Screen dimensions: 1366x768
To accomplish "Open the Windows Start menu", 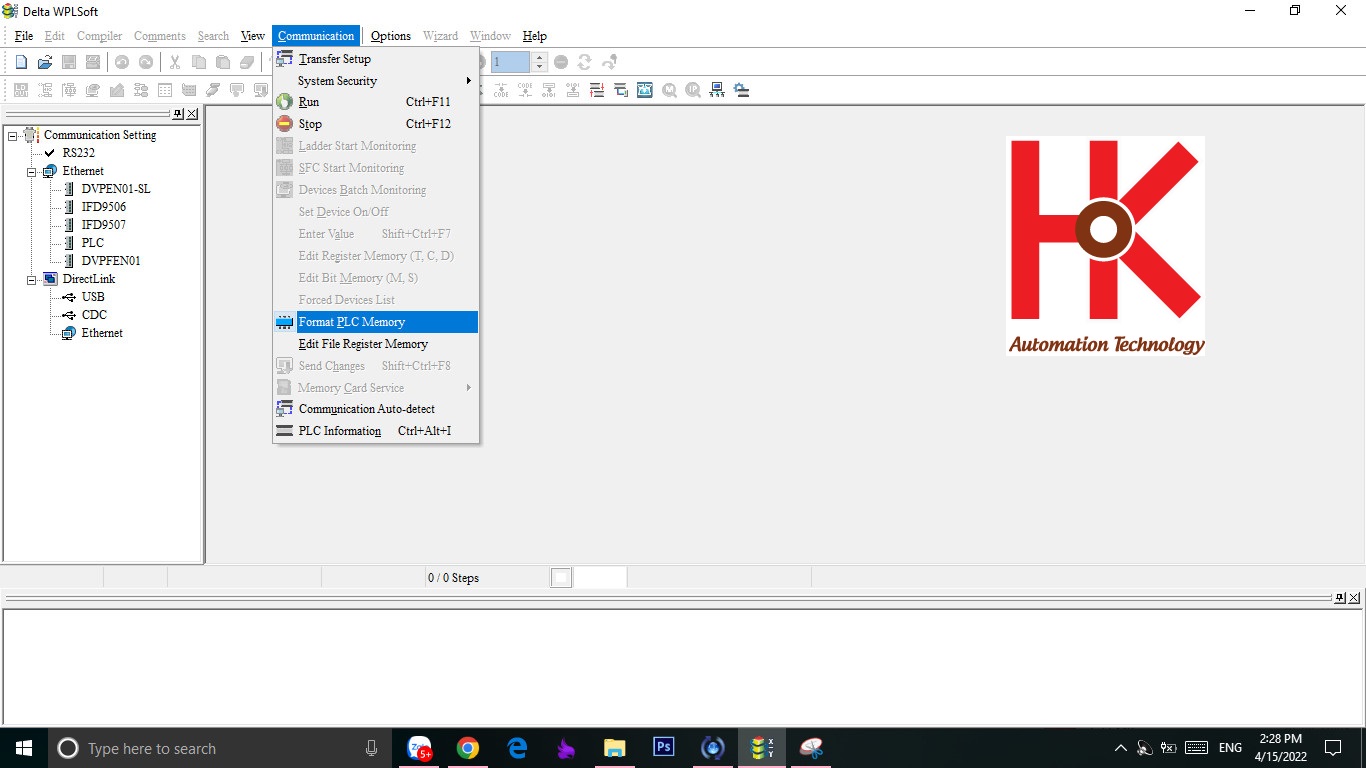I will (24, 748).
